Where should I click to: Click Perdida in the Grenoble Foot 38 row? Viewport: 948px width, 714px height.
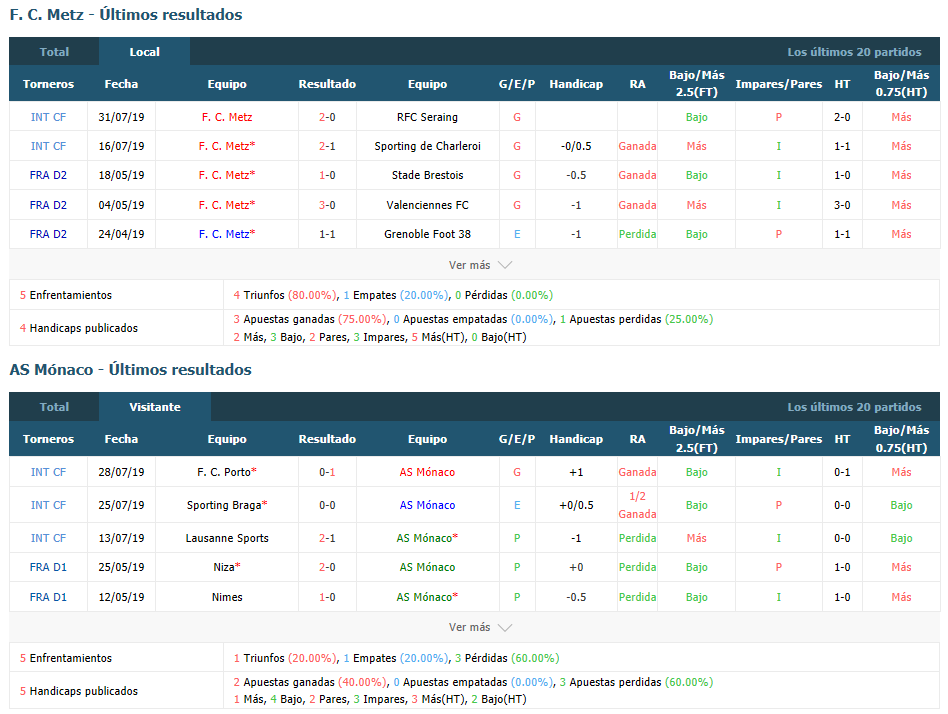click(x=637, y=234)
